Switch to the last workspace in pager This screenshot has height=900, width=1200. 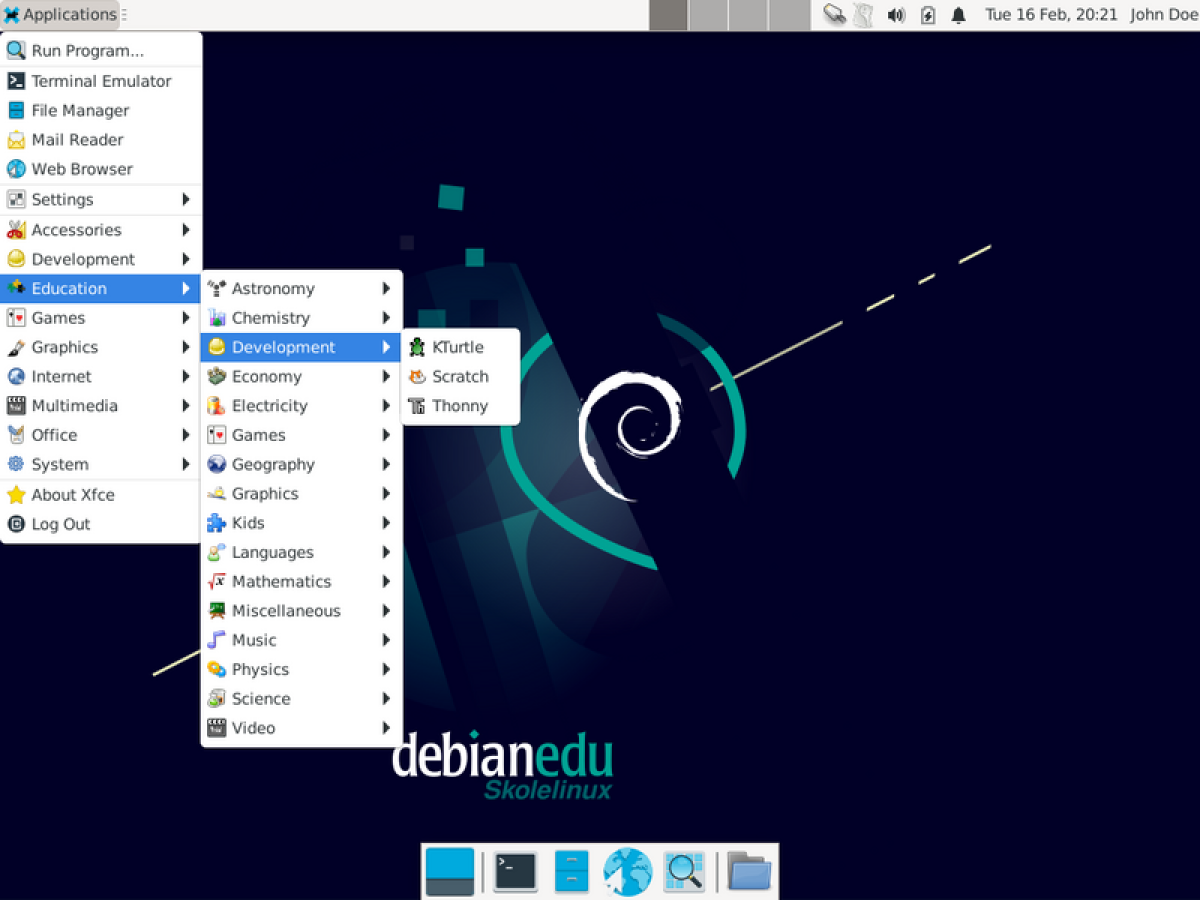click(x=789, y=15)
